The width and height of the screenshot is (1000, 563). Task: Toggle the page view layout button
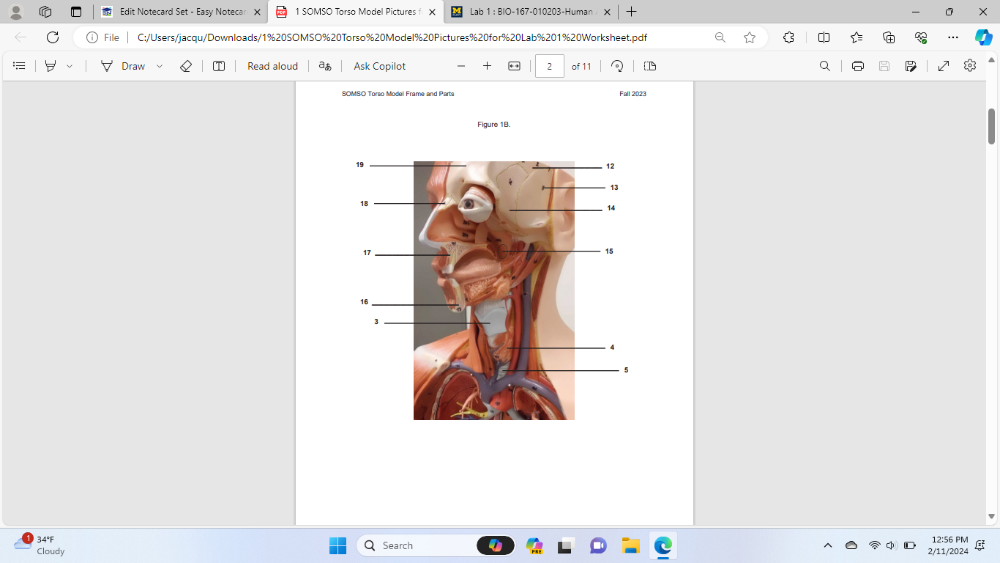tap(650, 66)
